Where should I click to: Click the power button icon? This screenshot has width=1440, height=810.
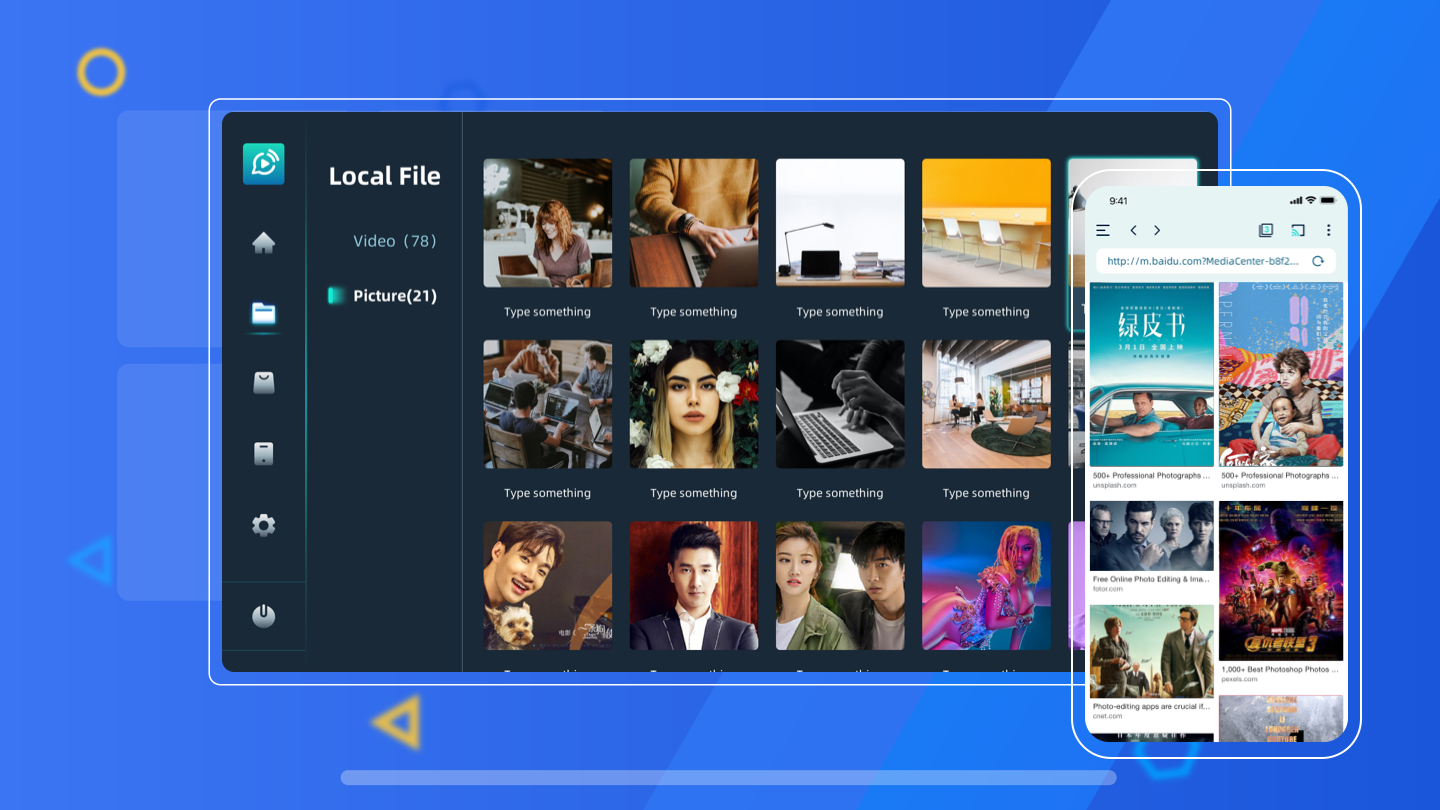pos(264,616)
